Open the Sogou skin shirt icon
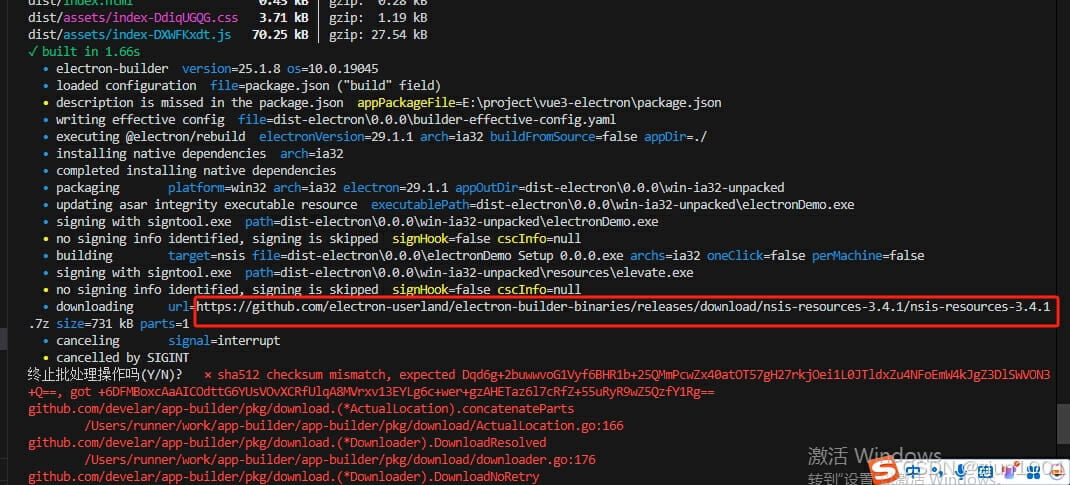The image size is (1070, 485). point(1009,470)
